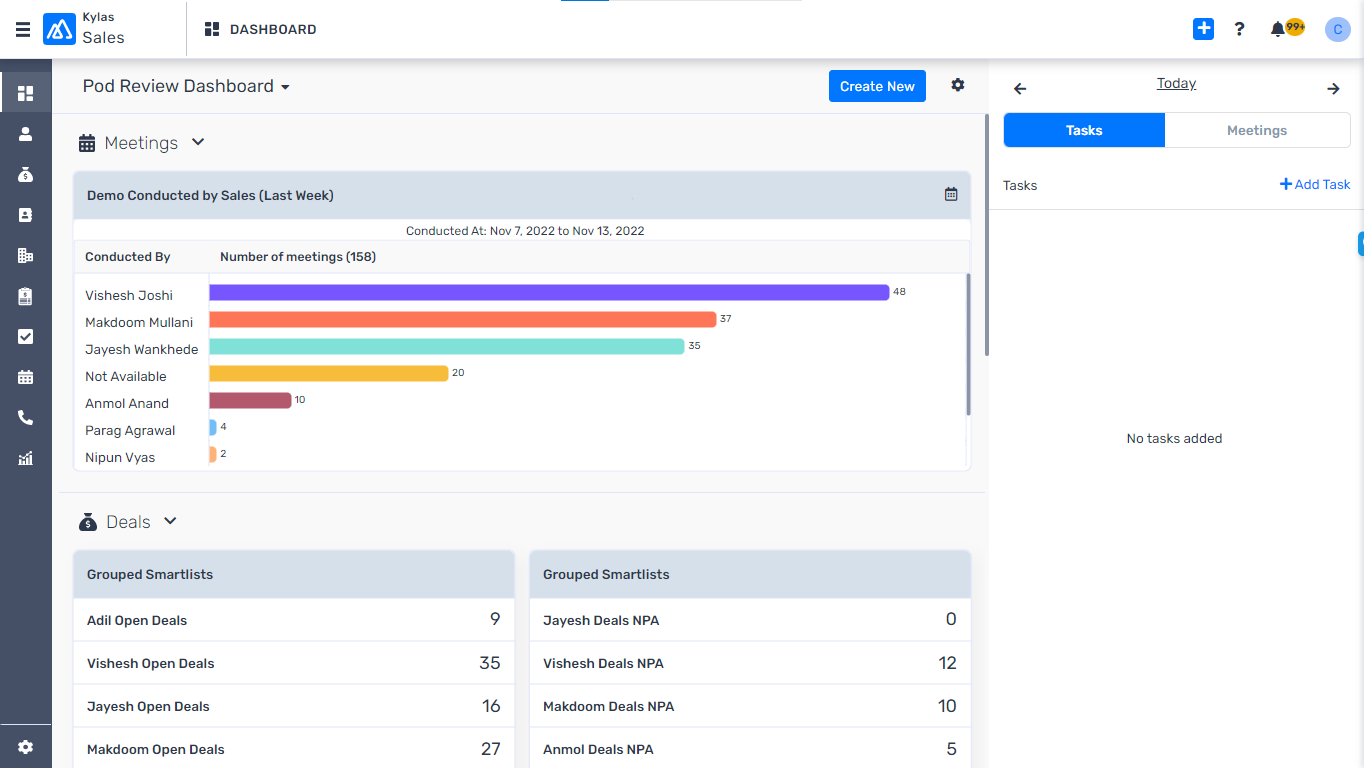Collapse the Meetings section chevron
This screenshot has height=768, width=1364.
pyautogui.click(x=197, y=142)
